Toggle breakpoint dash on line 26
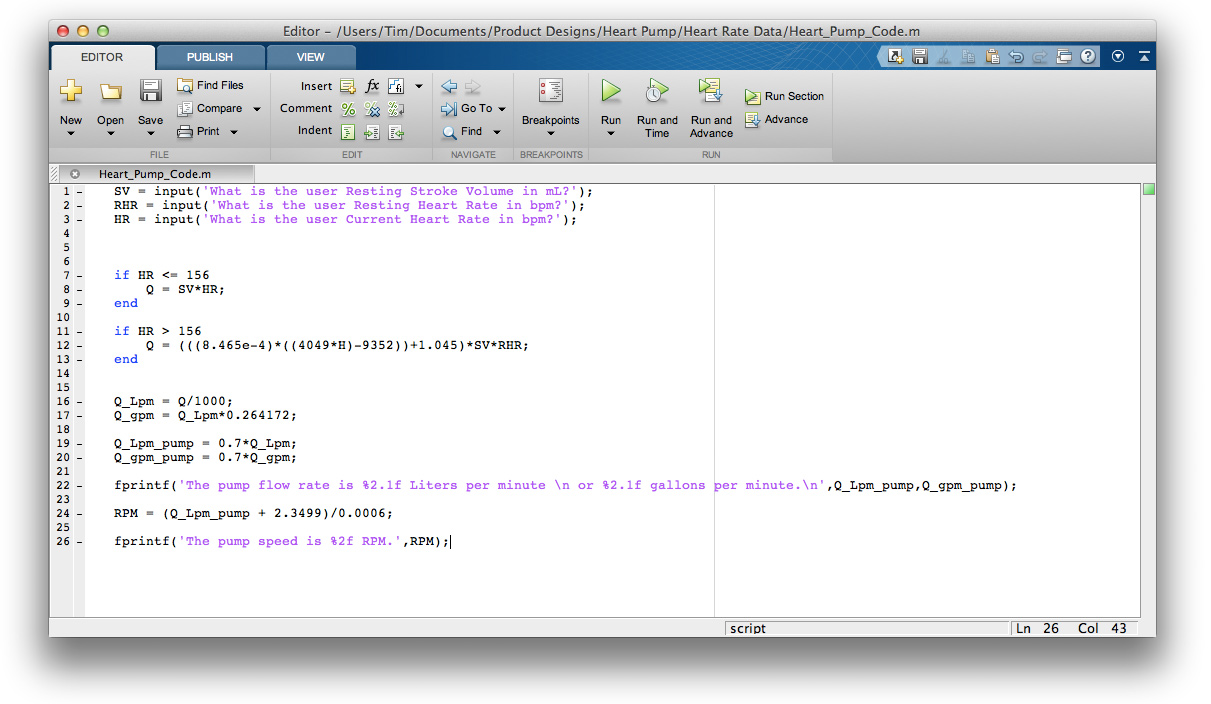The height and width of the screenshot is (704, 1211). click(x=79, y=541)
